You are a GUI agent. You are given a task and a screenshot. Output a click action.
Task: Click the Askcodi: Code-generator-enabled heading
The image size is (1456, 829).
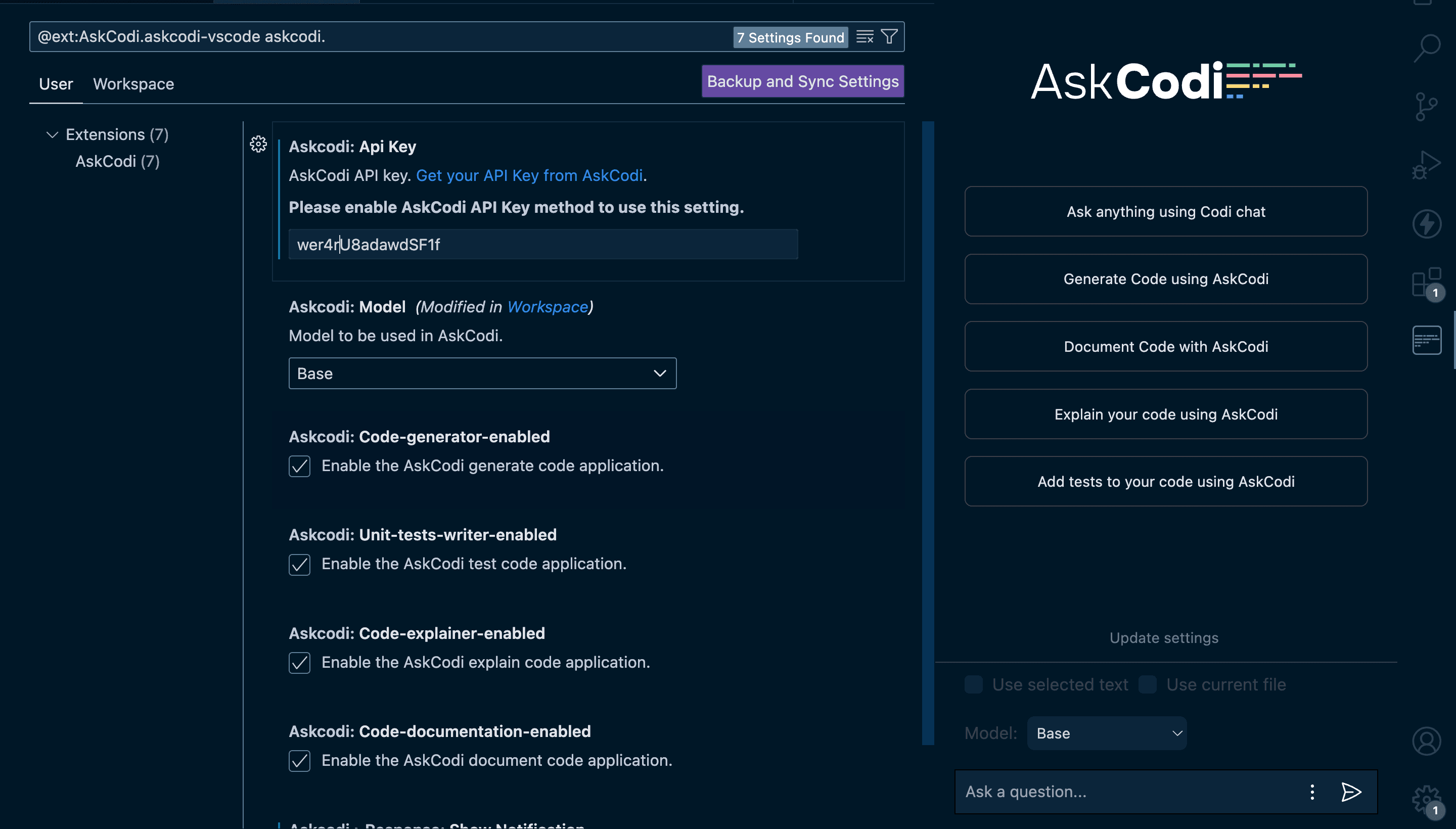[x=419, y=437]
